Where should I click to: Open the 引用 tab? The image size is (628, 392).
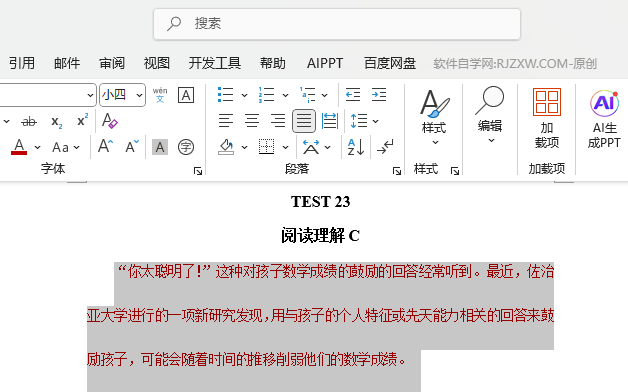[22, 63]
